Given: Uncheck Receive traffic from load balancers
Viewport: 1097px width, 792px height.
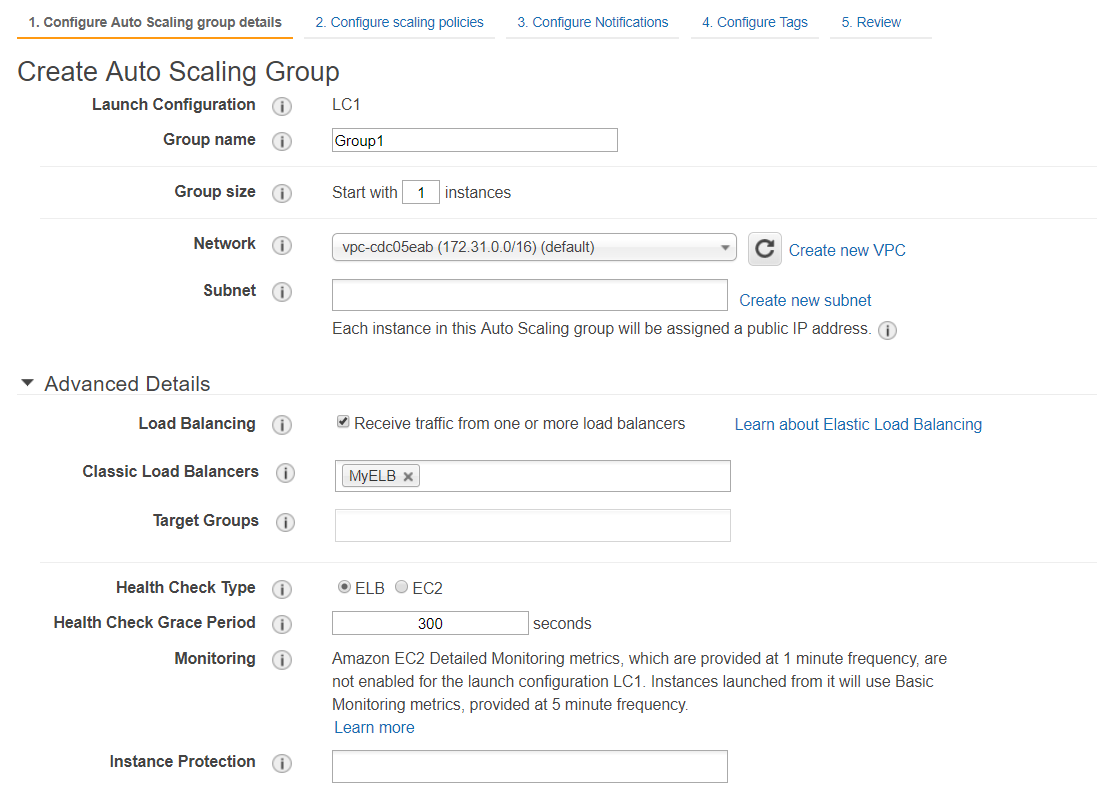Looking at the screenshot, I should click(x=343, y=423).
